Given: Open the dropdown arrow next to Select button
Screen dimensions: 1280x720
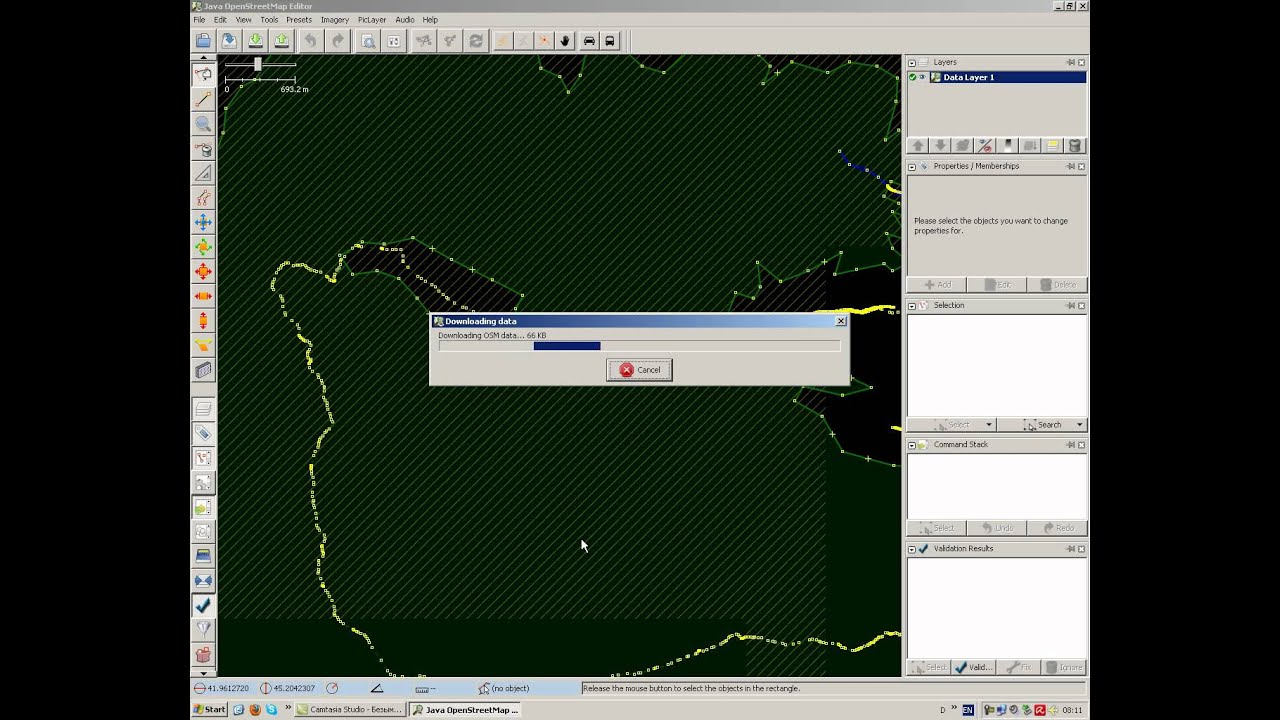Looking at the screenshot, I should [x=989, y=425].
